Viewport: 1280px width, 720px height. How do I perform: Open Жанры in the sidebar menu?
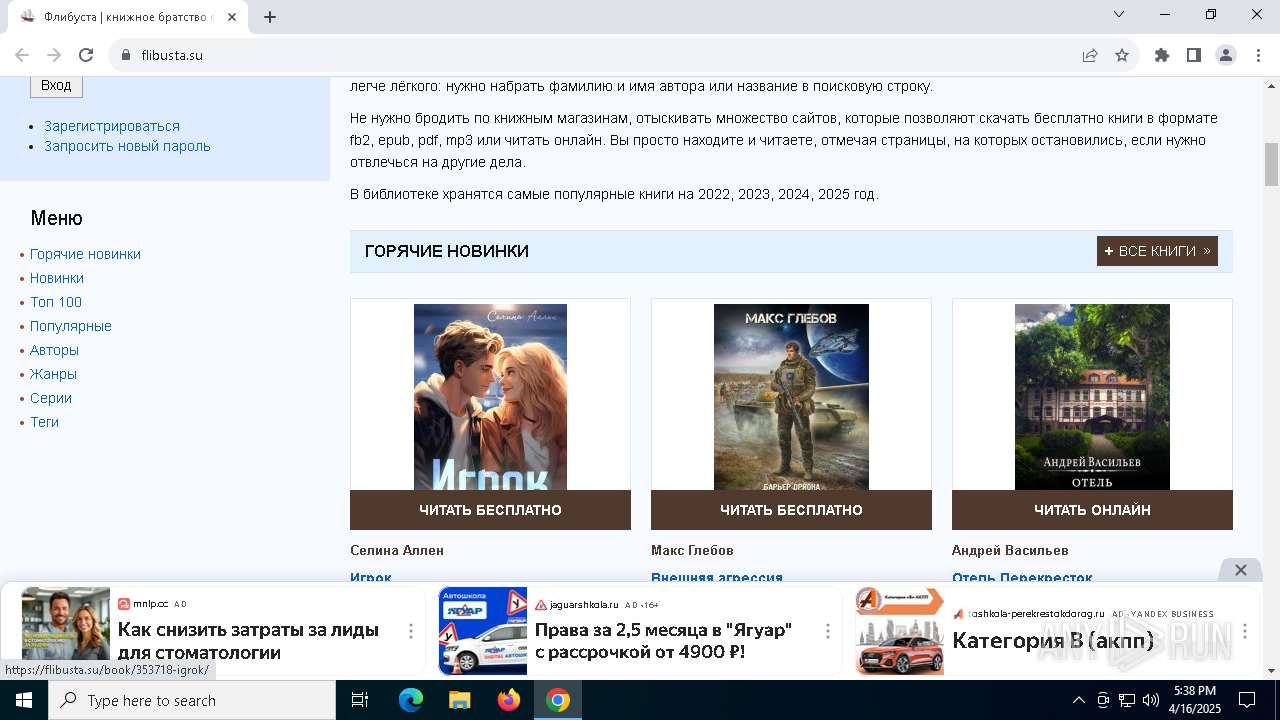[x=53, y=374]
